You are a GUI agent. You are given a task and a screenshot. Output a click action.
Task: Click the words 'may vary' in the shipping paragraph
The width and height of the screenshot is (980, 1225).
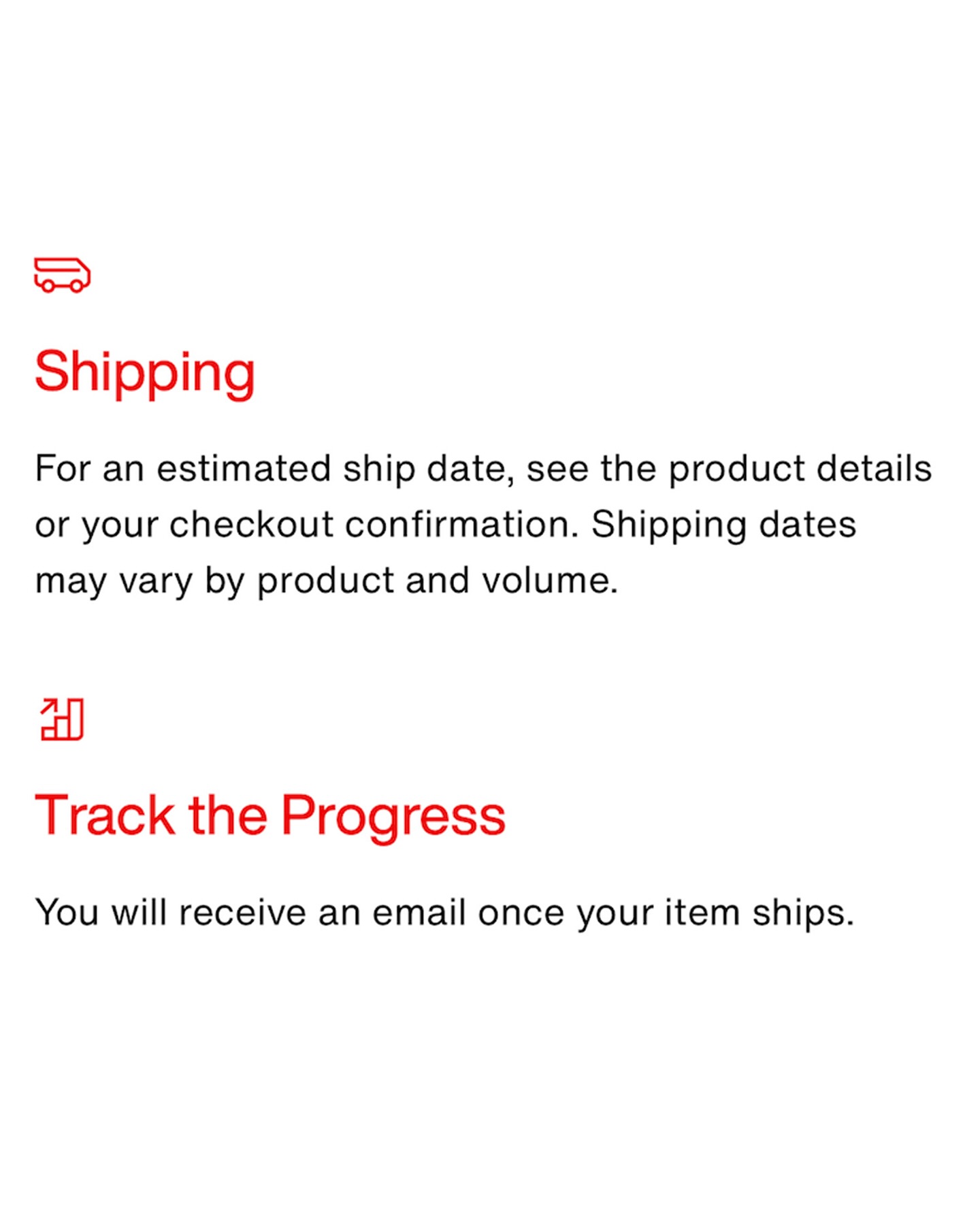(x=114, y=582)
